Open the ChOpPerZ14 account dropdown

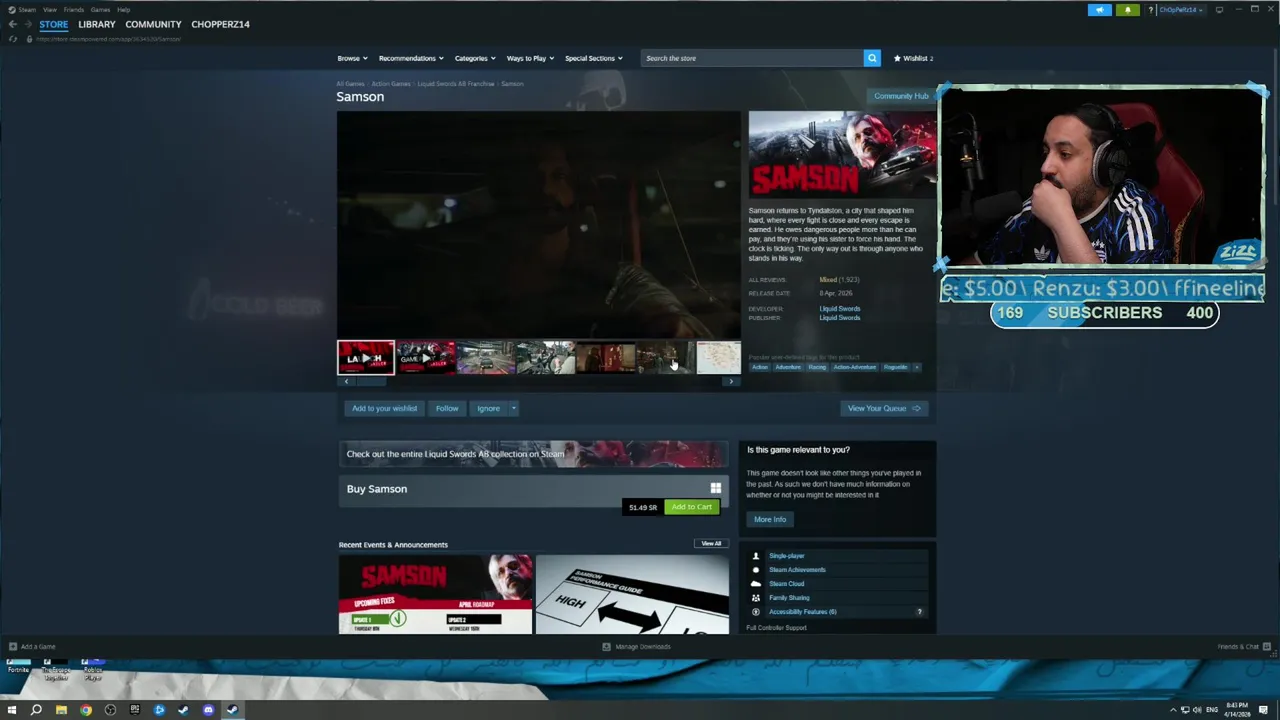[x=1180, y=10]
